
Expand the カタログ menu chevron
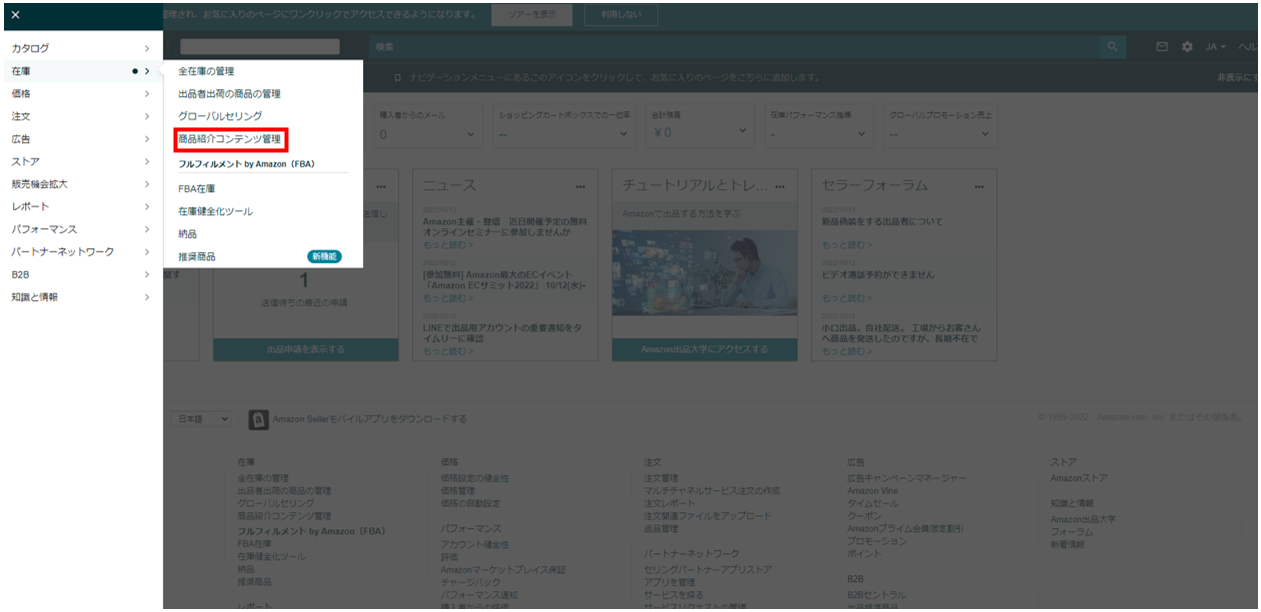pos(147,48)
